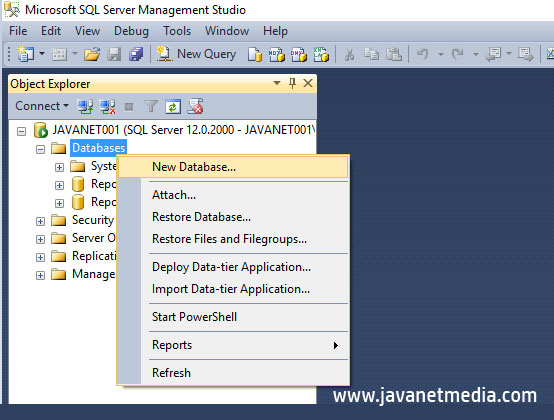Open the Help menu
Viewport: 554px width, 420px height.
pos(275,31)
